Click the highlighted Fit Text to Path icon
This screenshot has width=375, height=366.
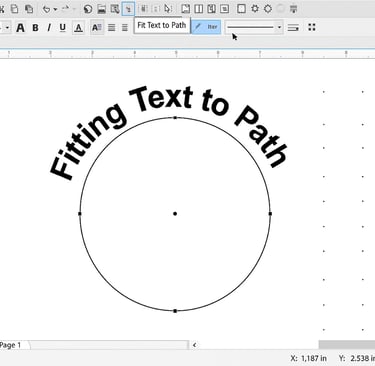tap(128, 9)
